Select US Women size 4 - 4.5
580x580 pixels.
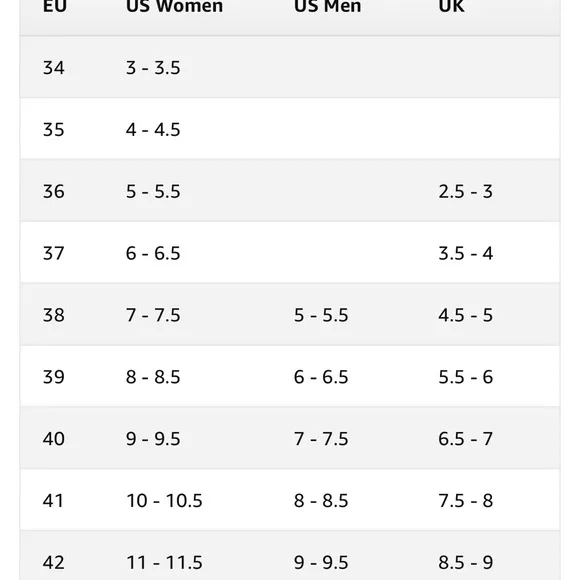point(153,129)
